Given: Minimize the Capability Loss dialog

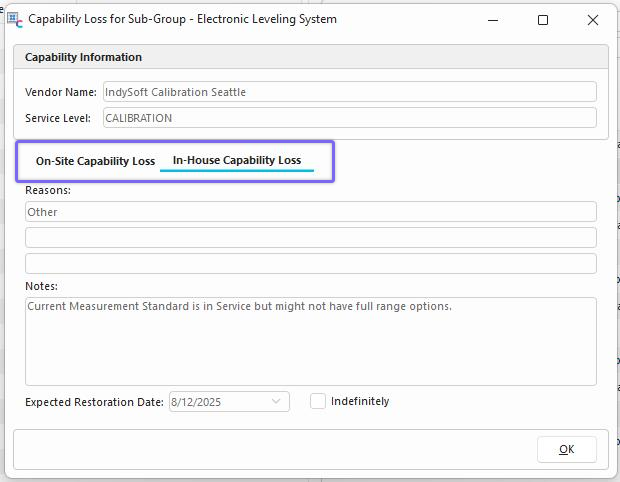Looking at the screenshot, I should [495, 19].
